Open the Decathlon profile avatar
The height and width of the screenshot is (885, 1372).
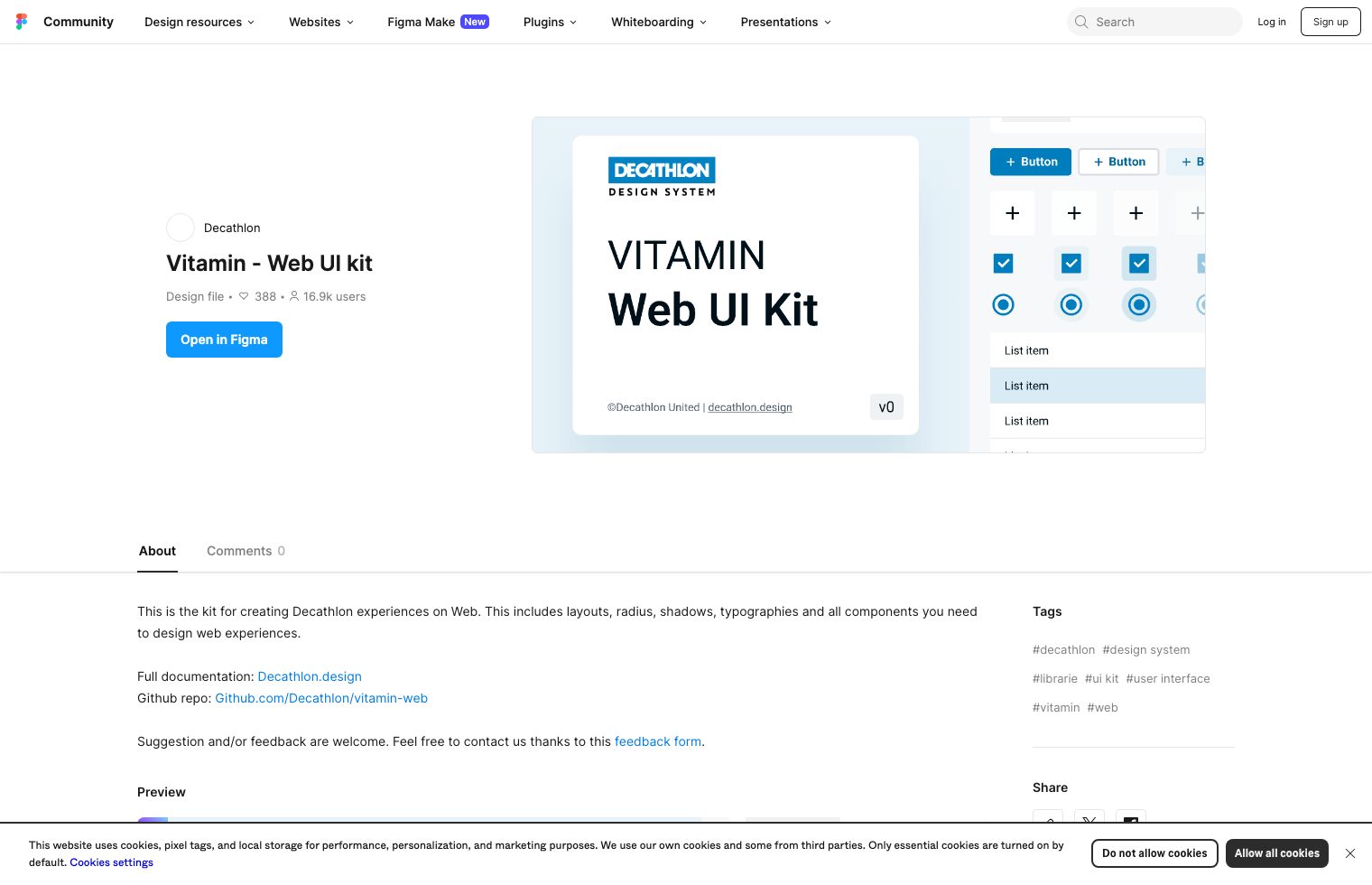click(x=181, y=228)
